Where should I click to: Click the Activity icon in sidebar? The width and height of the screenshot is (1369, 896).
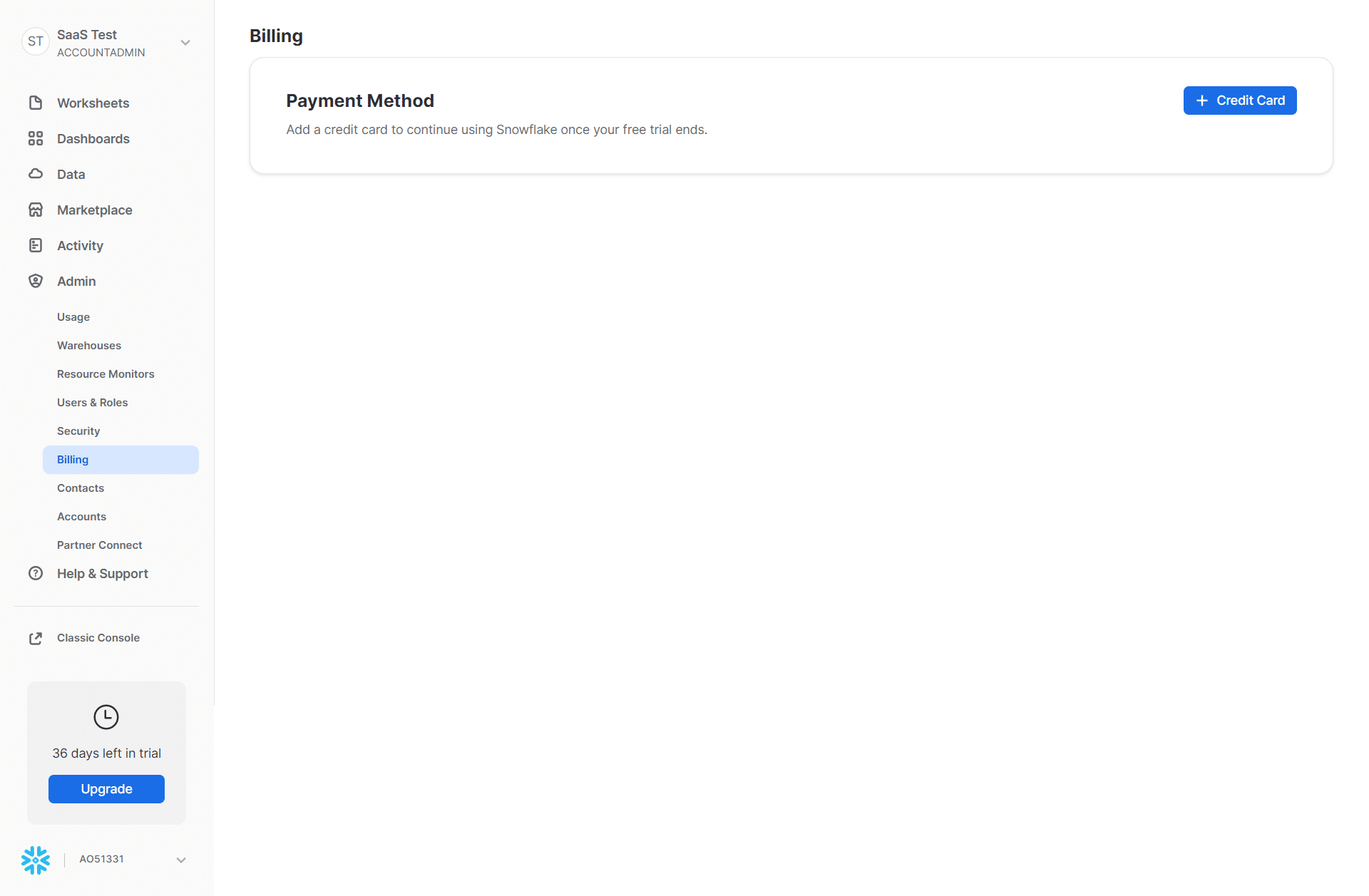(x=34, y=245)
